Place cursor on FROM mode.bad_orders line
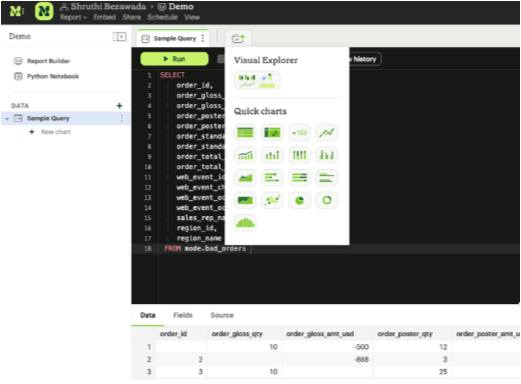Viewport: 521px width, 384px height. [x=205, y=249]
